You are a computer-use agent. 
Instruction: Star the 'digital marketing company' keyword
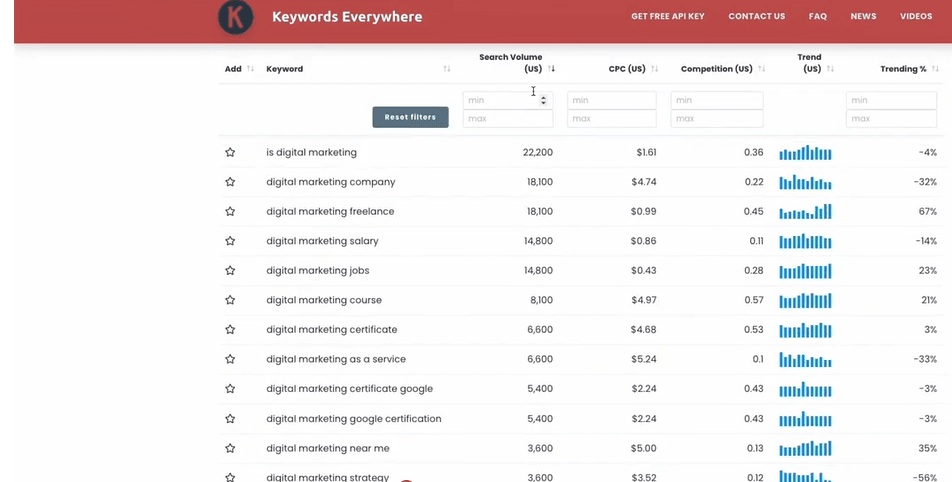[230, 182]
